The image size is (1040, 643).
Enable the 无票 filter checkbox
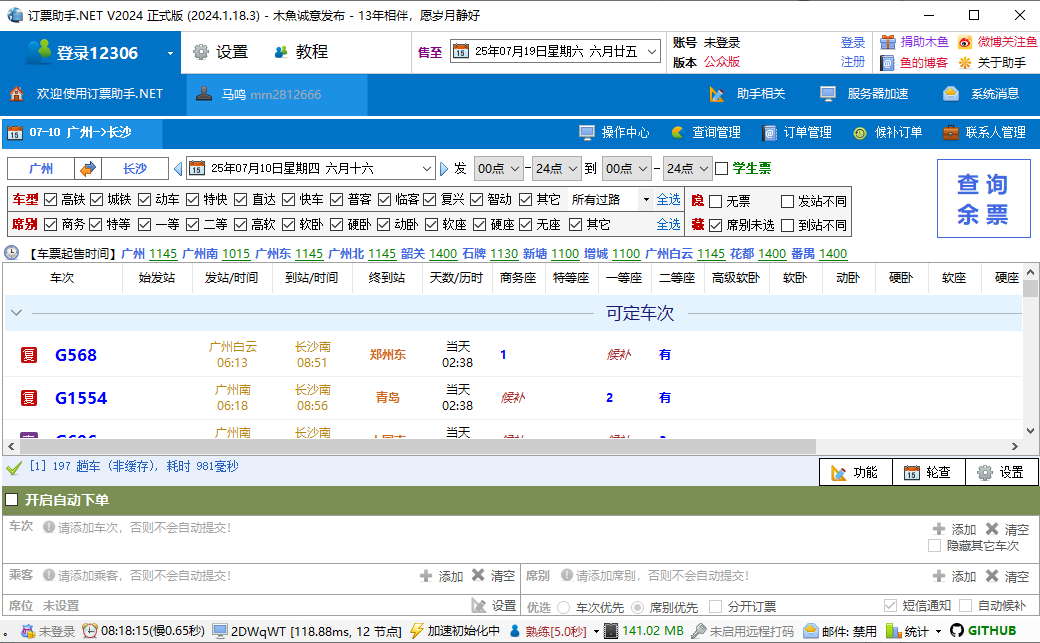point(716,201)
